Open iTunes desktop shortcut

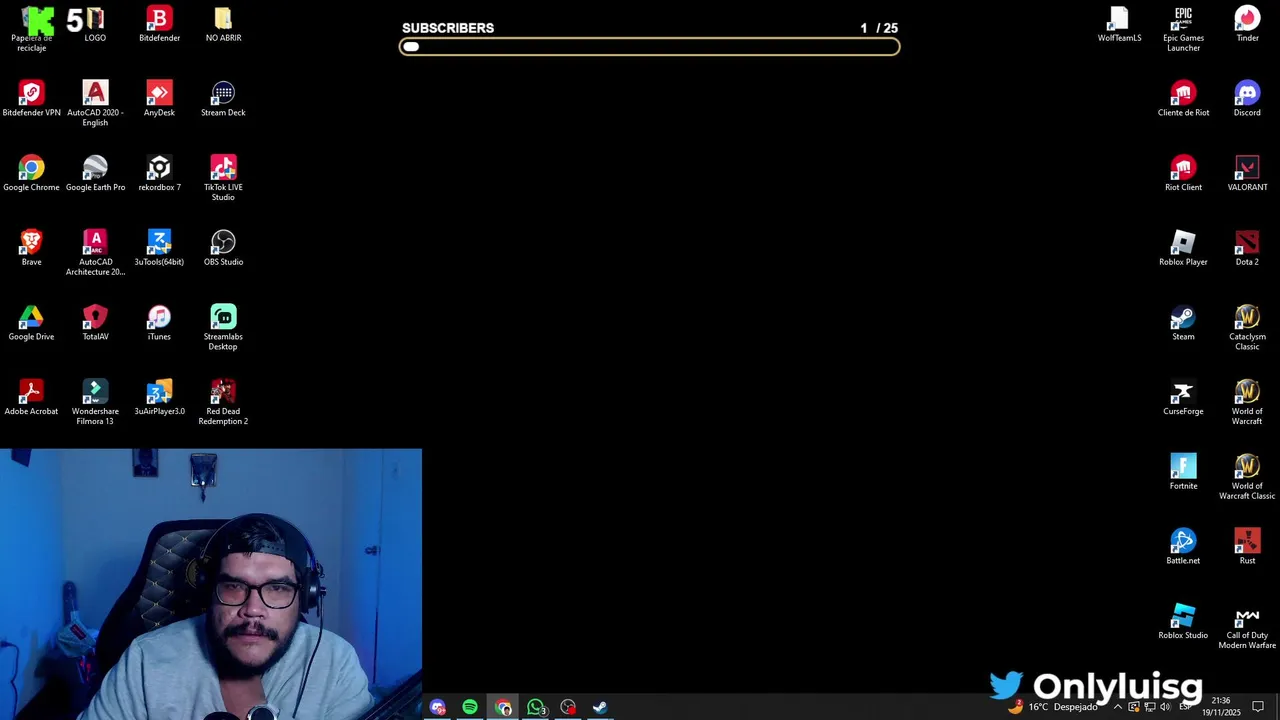point(159,323)
